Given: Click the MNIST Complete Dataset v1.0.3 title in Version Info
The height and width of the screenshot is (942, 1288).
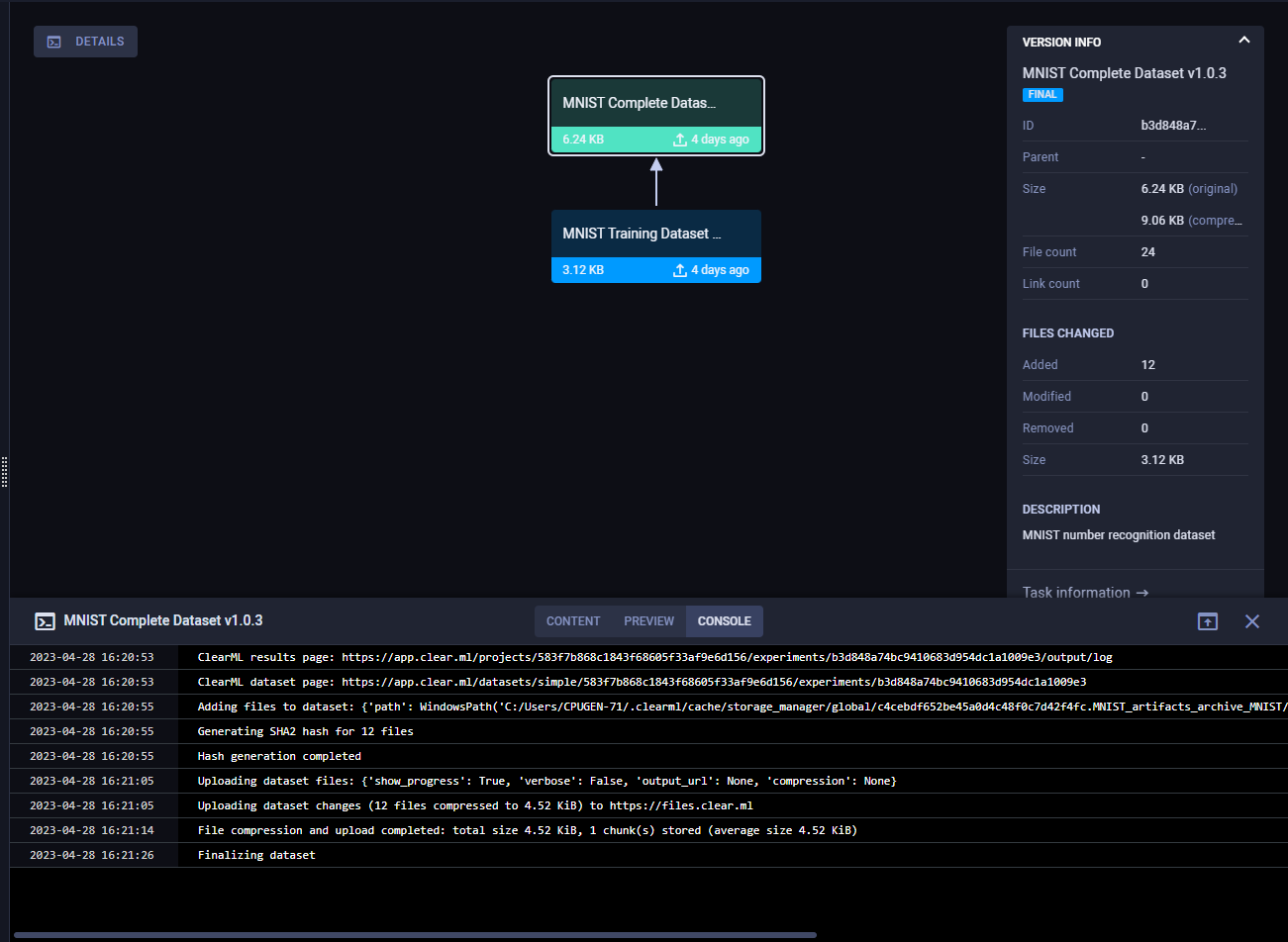Looking at the screenshot, I should tap(1125, 73).
